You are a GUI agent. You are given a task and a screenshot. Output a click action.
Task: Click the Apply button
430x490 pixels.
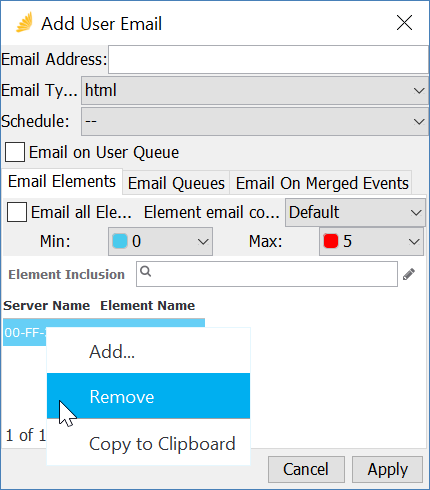[387, 469]
